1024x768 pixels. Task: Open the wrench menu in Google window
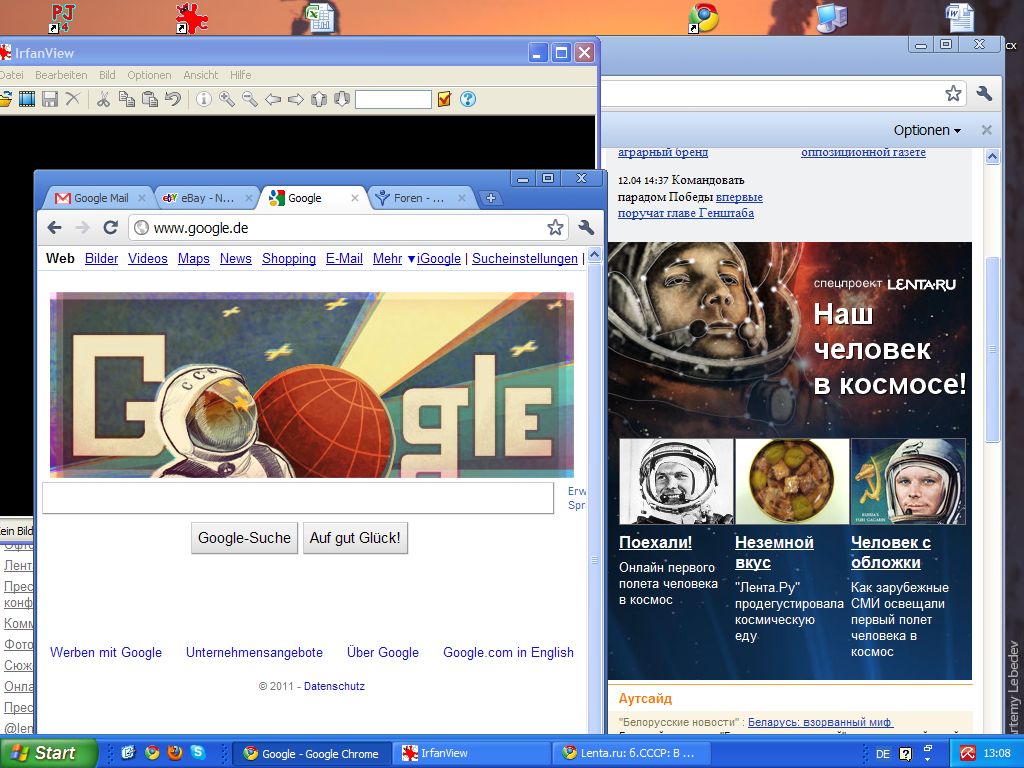click(x=586, y=227)
